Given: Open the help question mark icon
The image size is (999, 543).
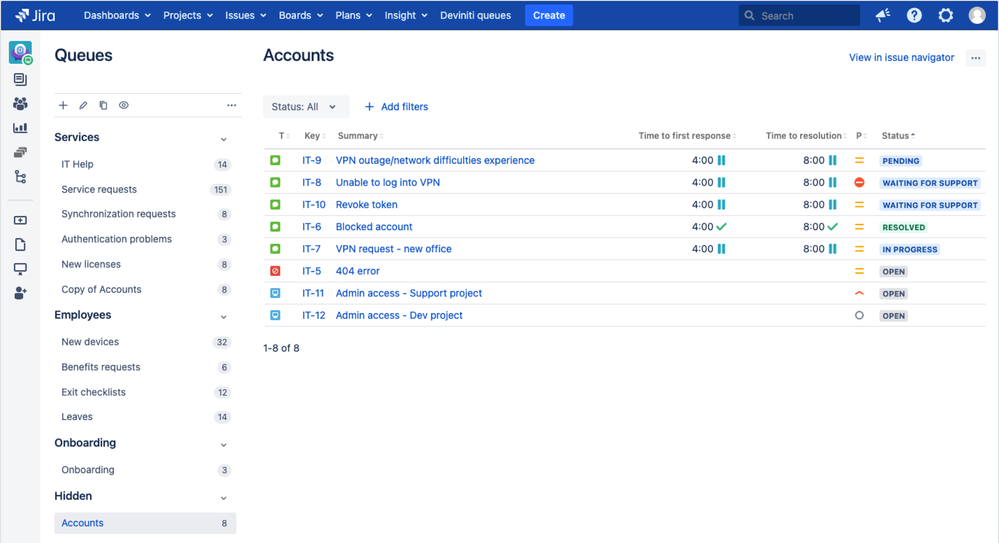Looking at the screenshot, I should pyautogui.click(x=914, y=15).
